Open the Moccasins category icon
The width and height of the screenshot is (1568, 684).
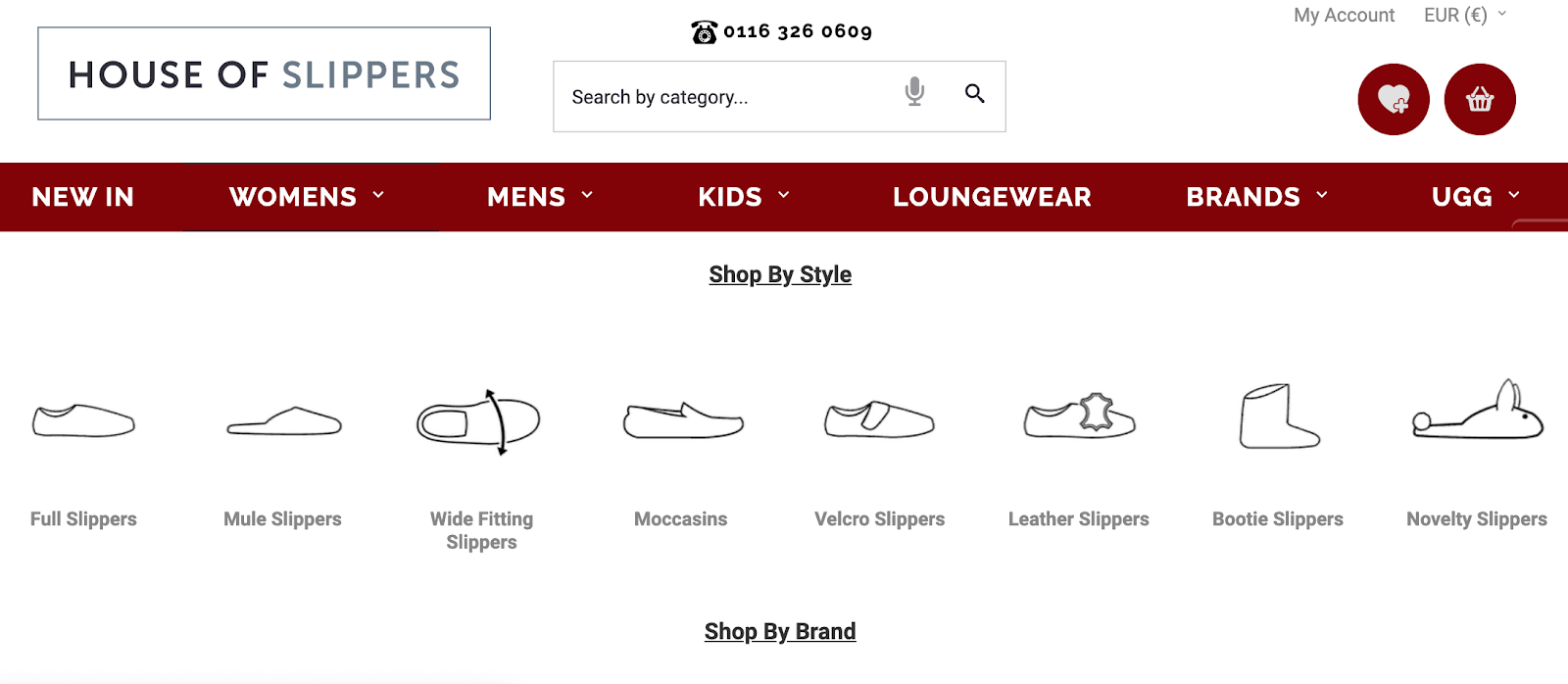tap(682, 421)
